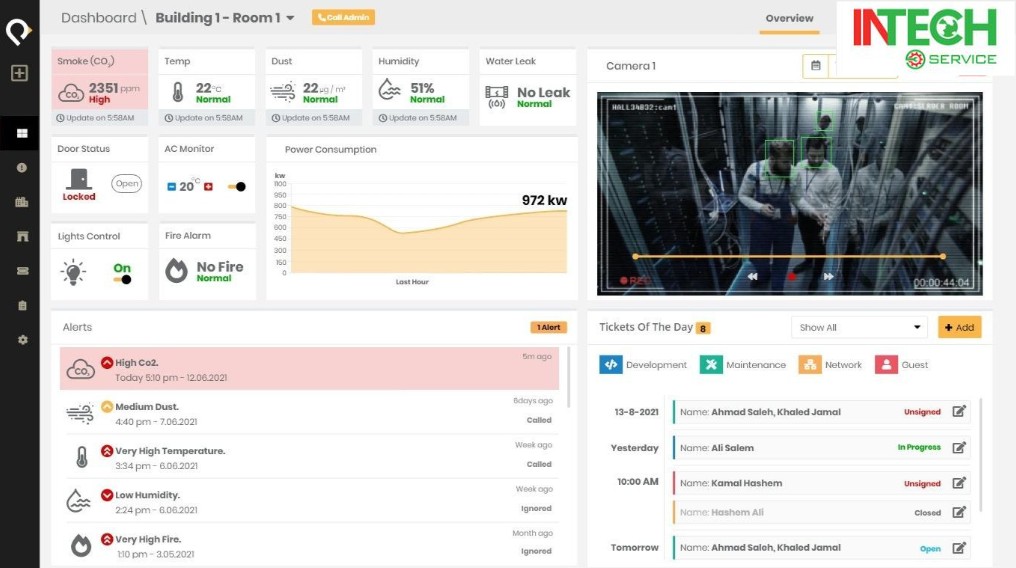Image resolution: width=1016 pixels, height=568 pixels.
Task: Click the Temp thermometer icon
Action: [x=178, y=92]
